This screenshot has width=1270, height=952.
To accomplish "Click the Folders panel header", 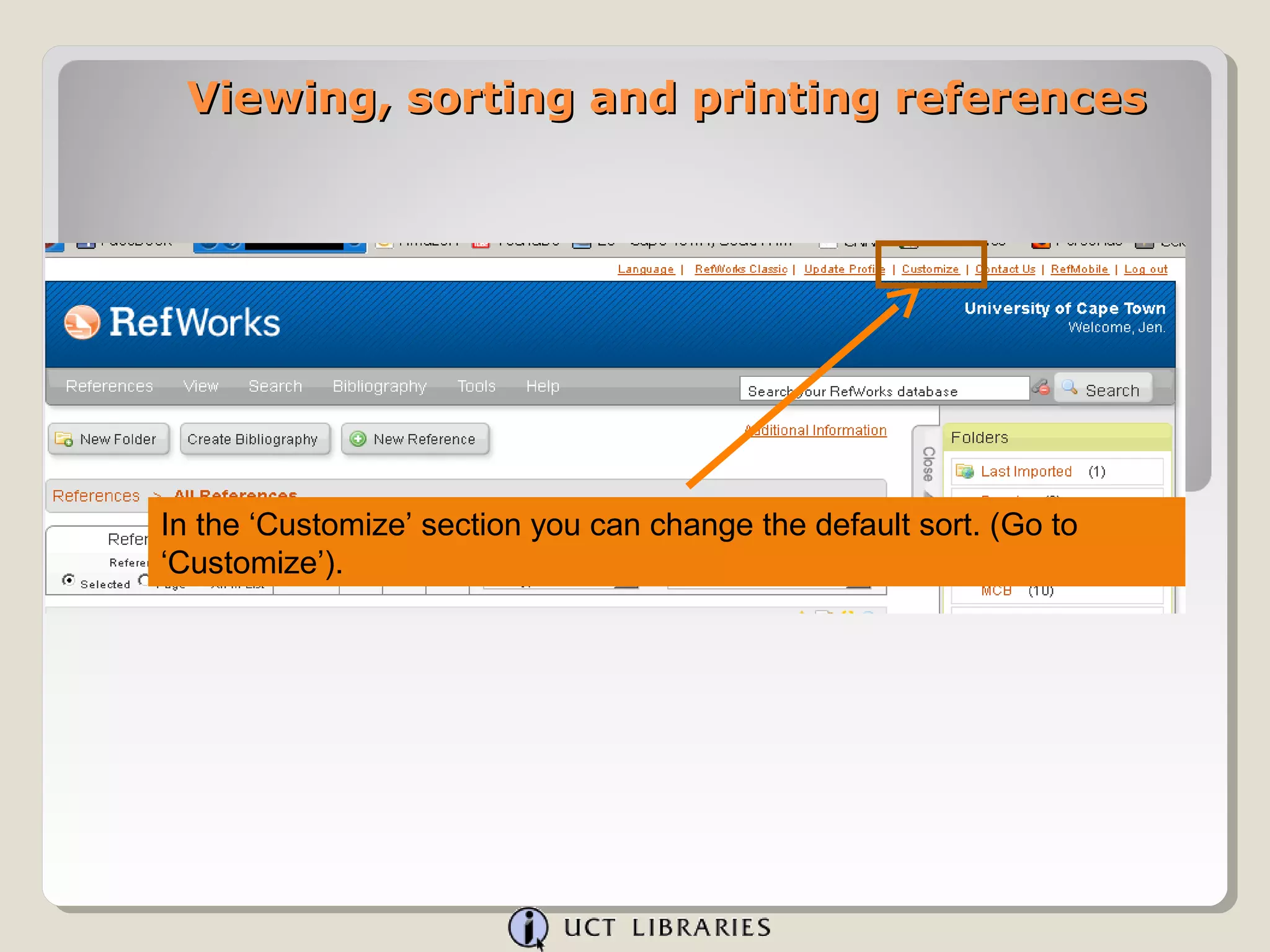I will 1057,438.
